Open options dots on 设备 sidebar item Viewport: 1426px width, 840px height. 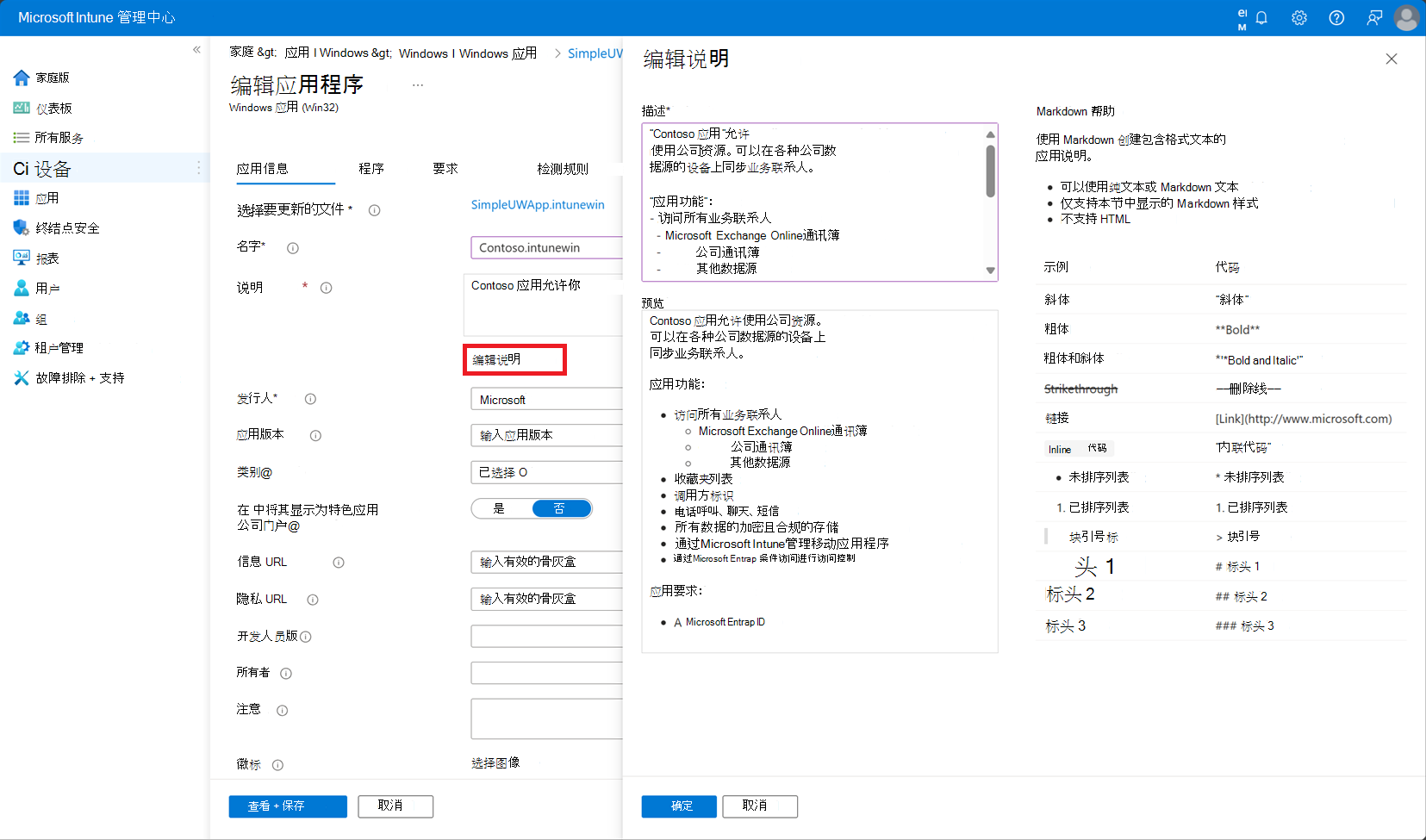tap(199, 168)
